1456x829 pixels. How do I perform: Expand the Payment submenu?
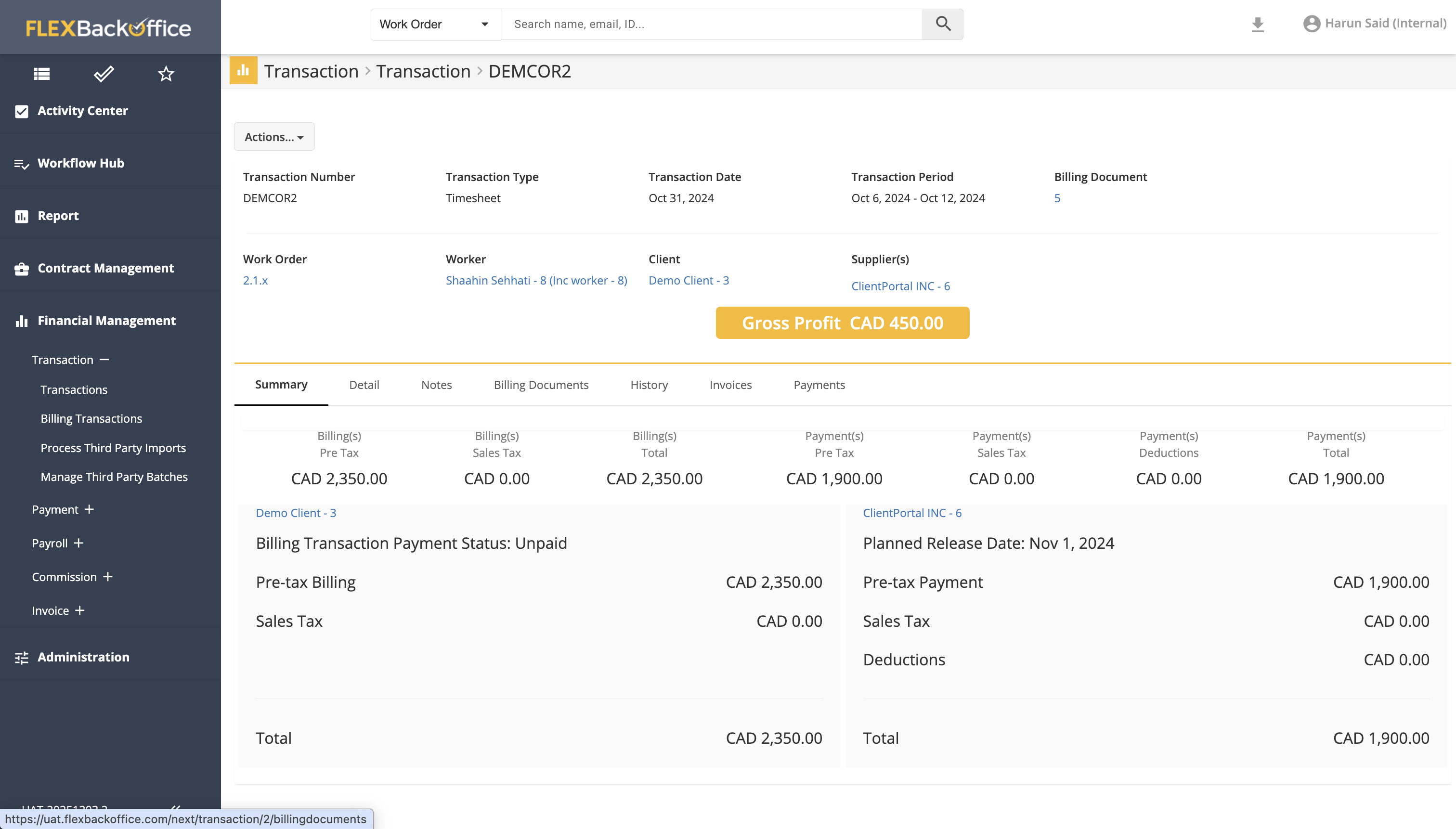coord(89,510)
